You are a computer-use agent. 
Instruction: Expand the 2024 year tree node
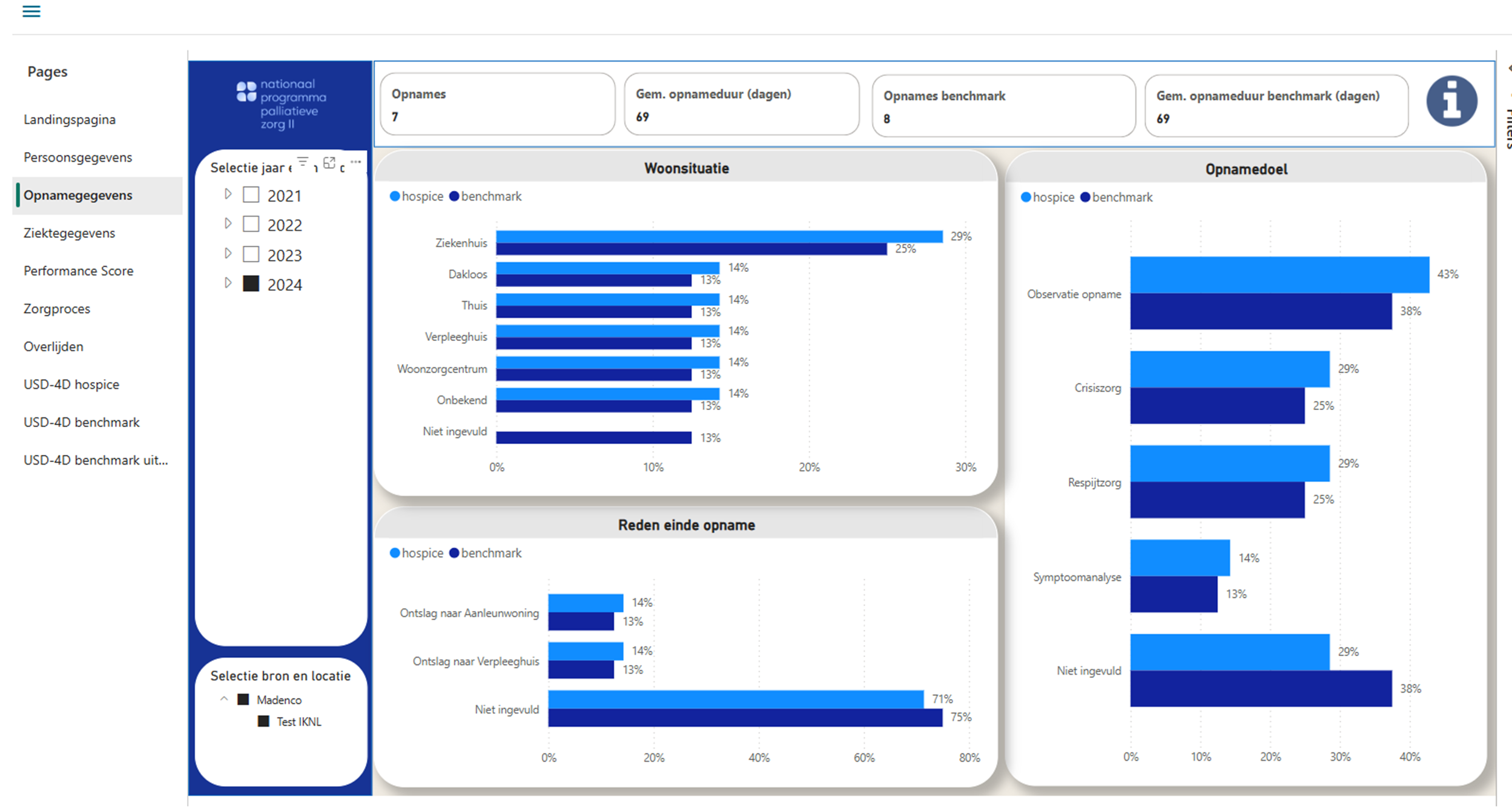[228, 283]
